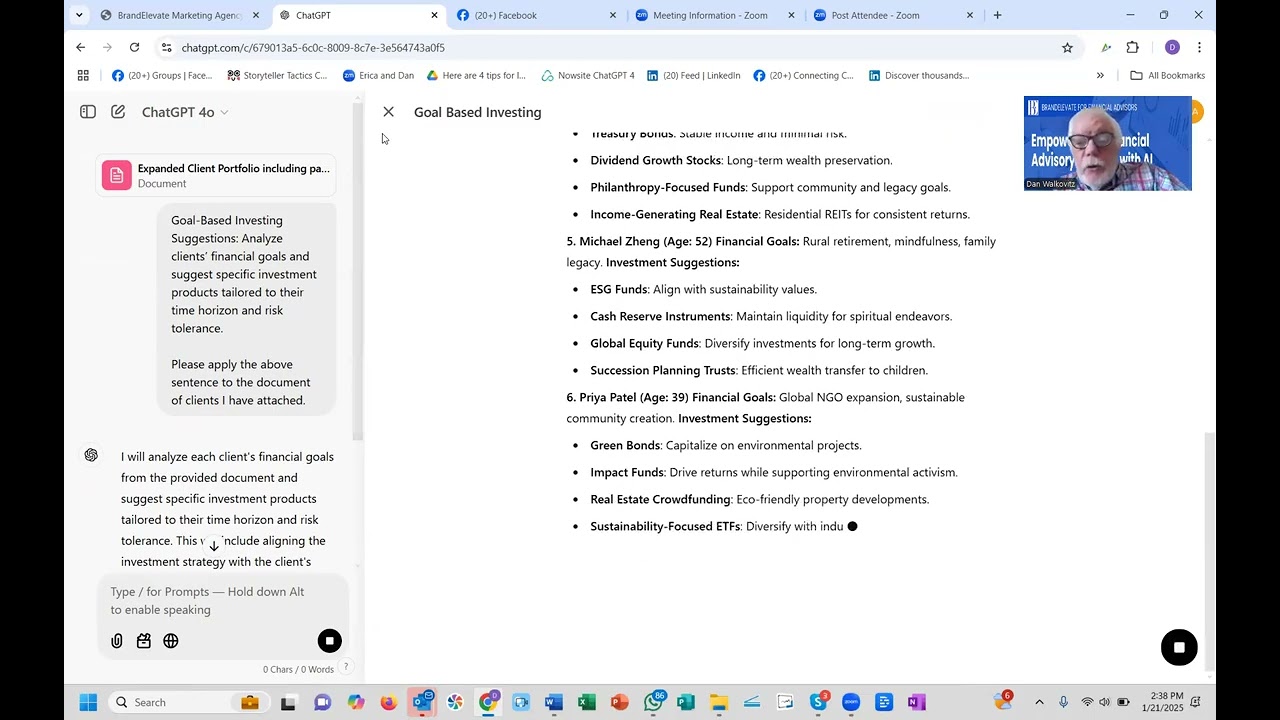This screenshot has height=720, width=1280.
Task: Open Erica and Dan bookmark
Action: point(378,75)
